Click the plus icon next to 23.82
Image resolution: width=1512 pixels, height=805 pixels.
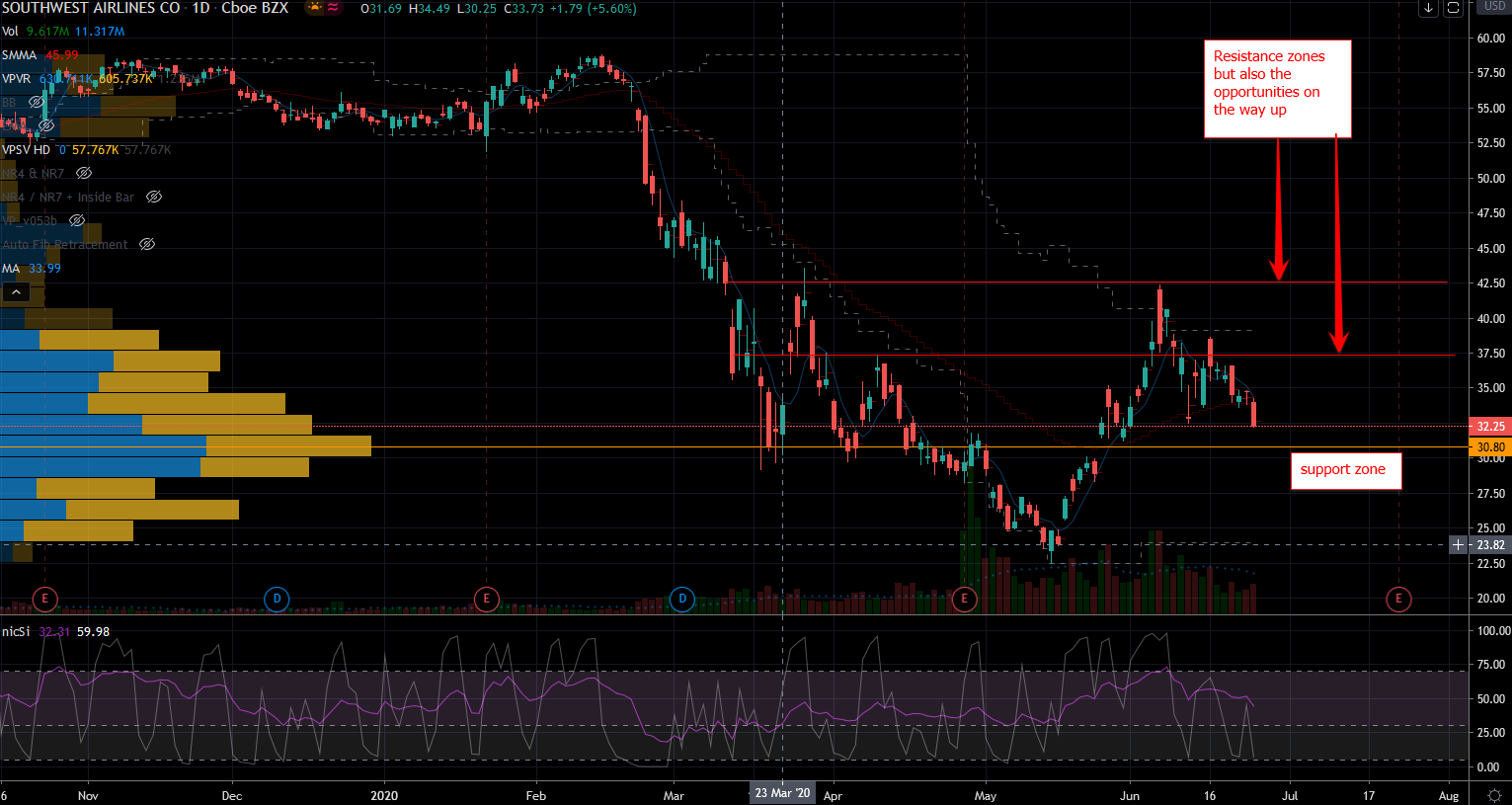pos(1458,545)
